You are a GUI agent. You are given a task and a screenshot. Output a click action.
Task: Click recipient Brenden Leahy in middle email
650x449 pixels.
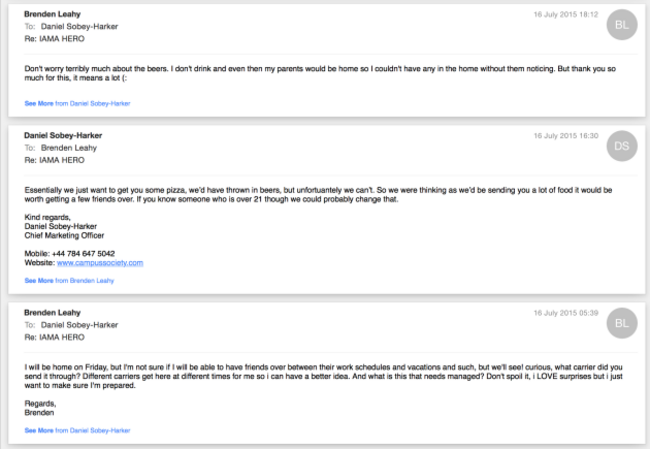(69, 148)
